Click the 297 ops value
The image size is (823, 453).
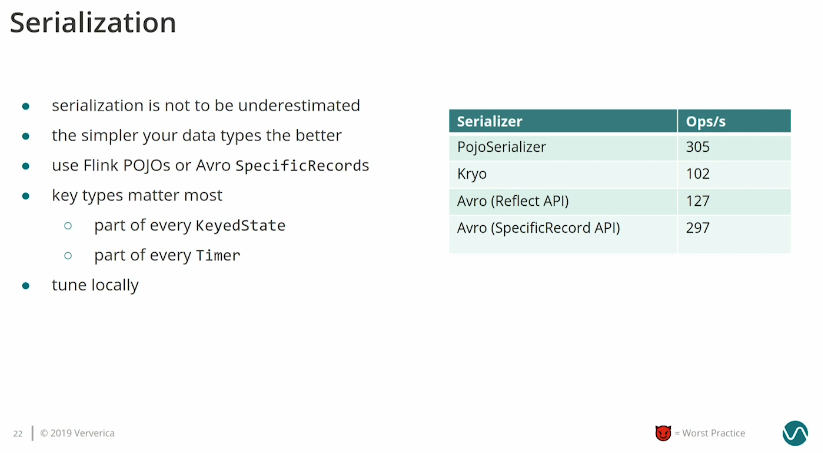(698, 228)
